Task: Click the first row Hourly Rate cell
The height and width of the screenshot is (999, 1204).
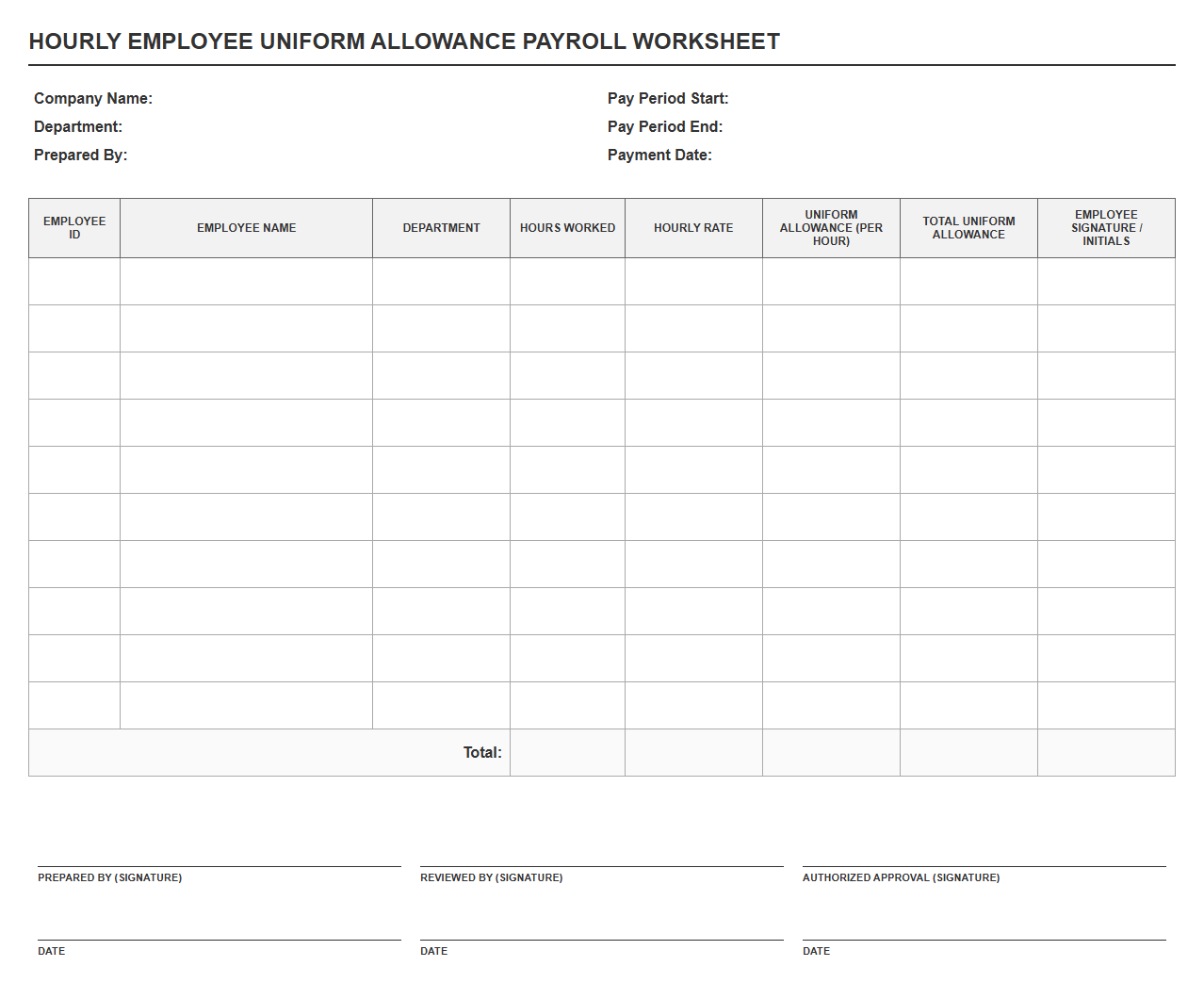Action: pyautogui.click(x=693, y=282)
